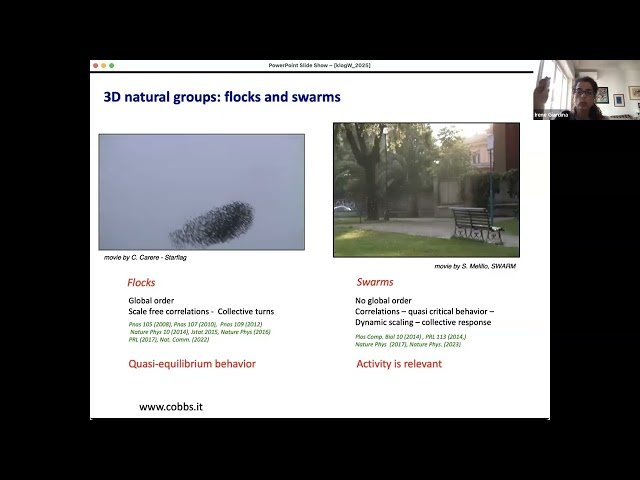Click the red Flocks heading
This screenshot has width=640, height=480.
click(141, 283)
